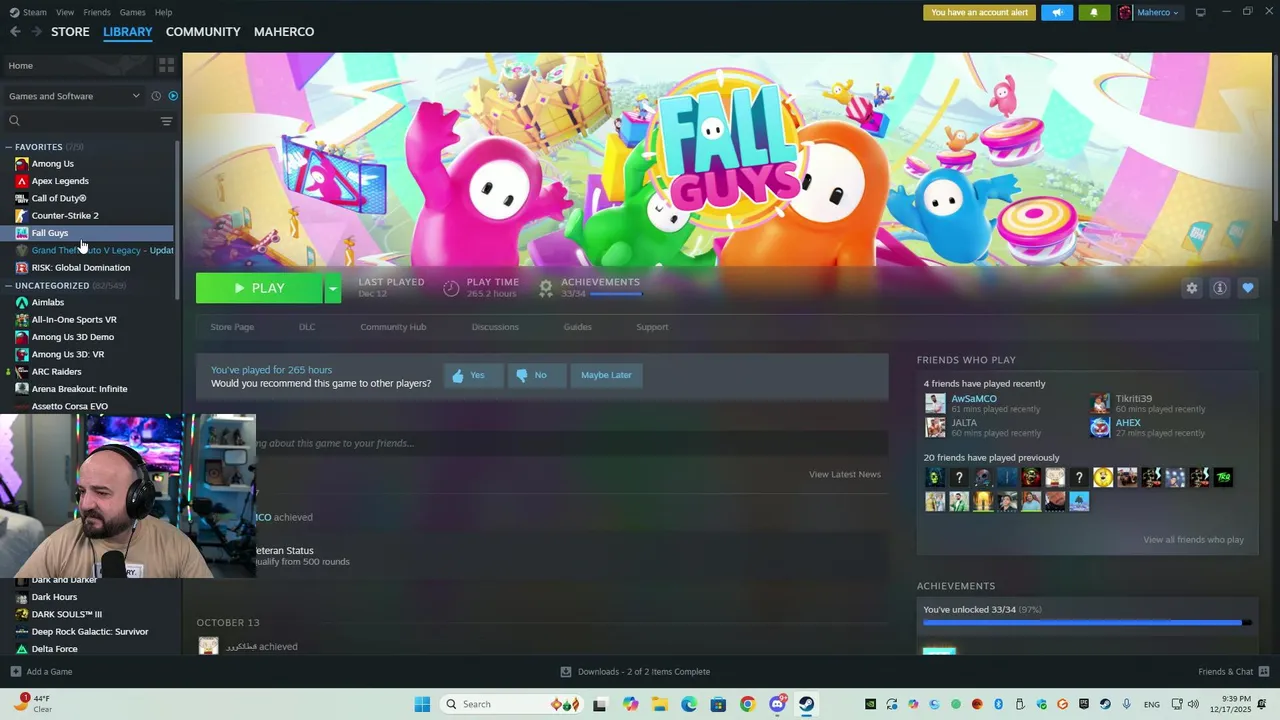
Task: Select Deep Rock Galactic: Survivor in library
Action: 88,632
